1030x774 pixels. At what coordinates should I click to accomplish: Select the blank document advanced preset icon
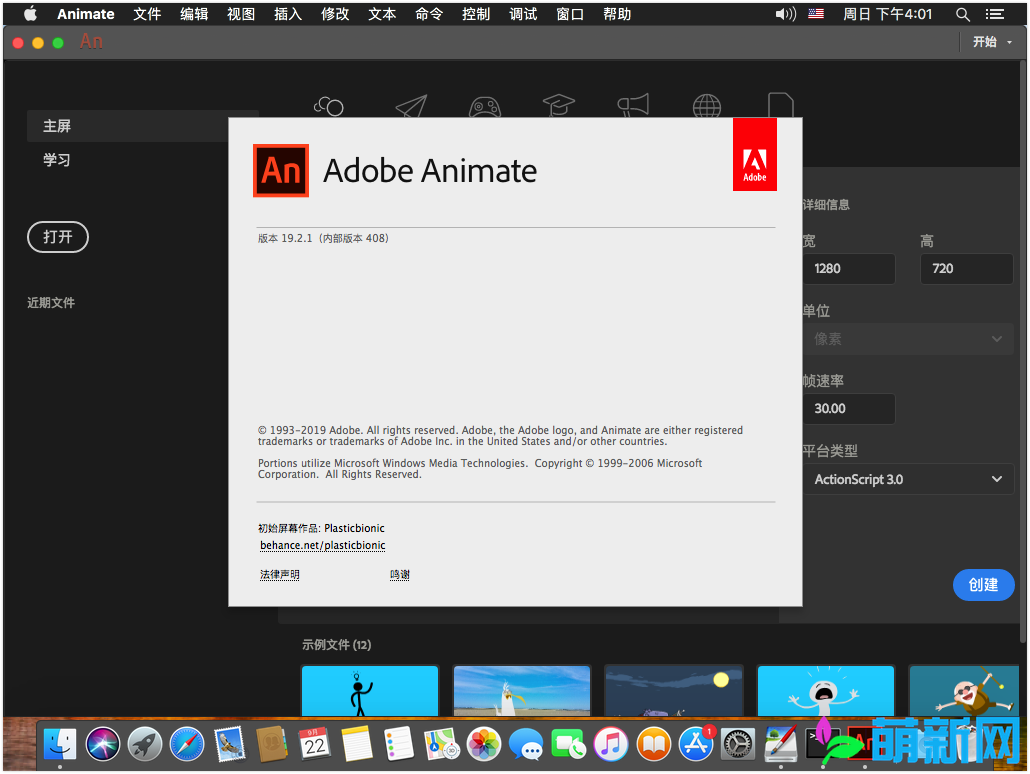(780, 105)
